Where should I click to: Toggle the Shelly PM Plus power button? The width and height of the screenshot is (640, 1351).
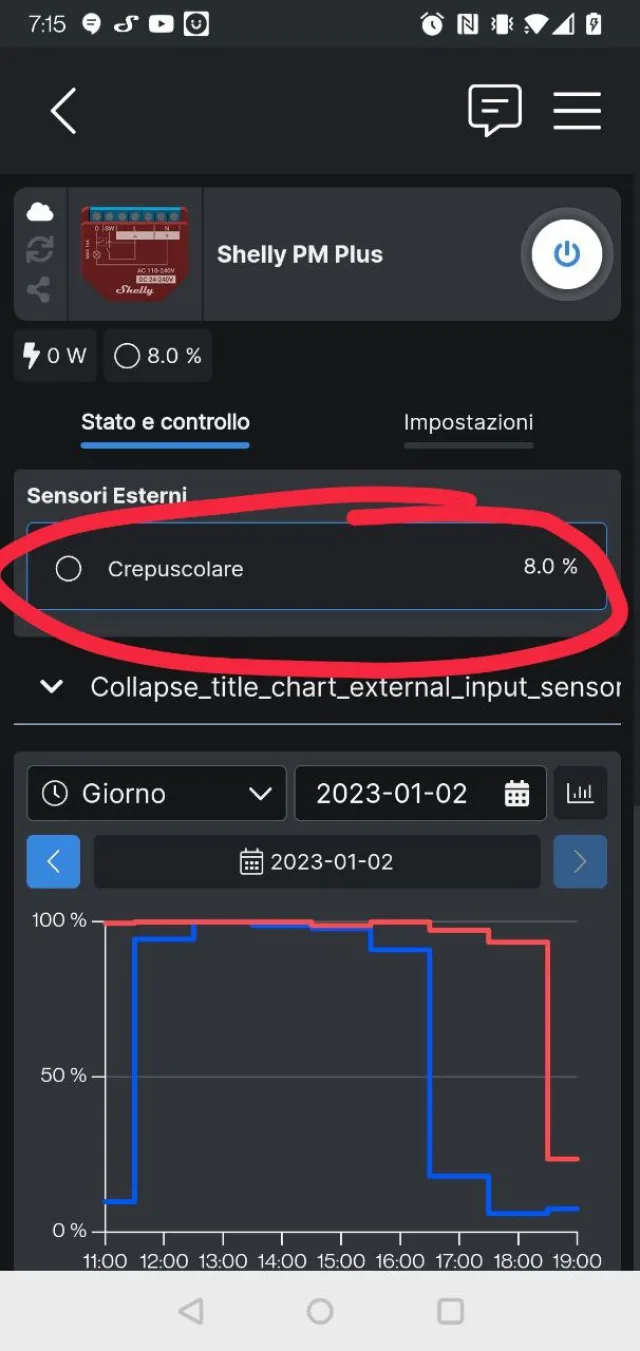point(566,254)
